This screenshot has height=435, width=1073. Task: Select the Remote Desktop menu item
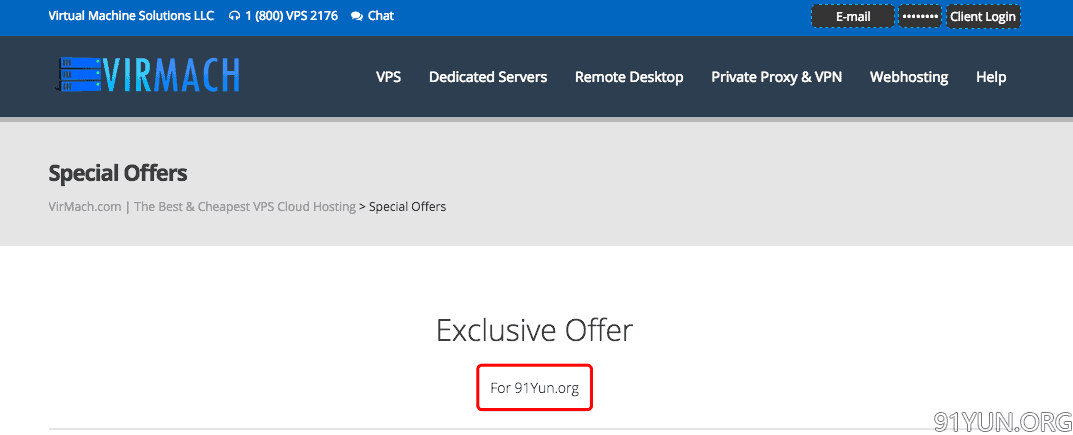coord(629,77)
